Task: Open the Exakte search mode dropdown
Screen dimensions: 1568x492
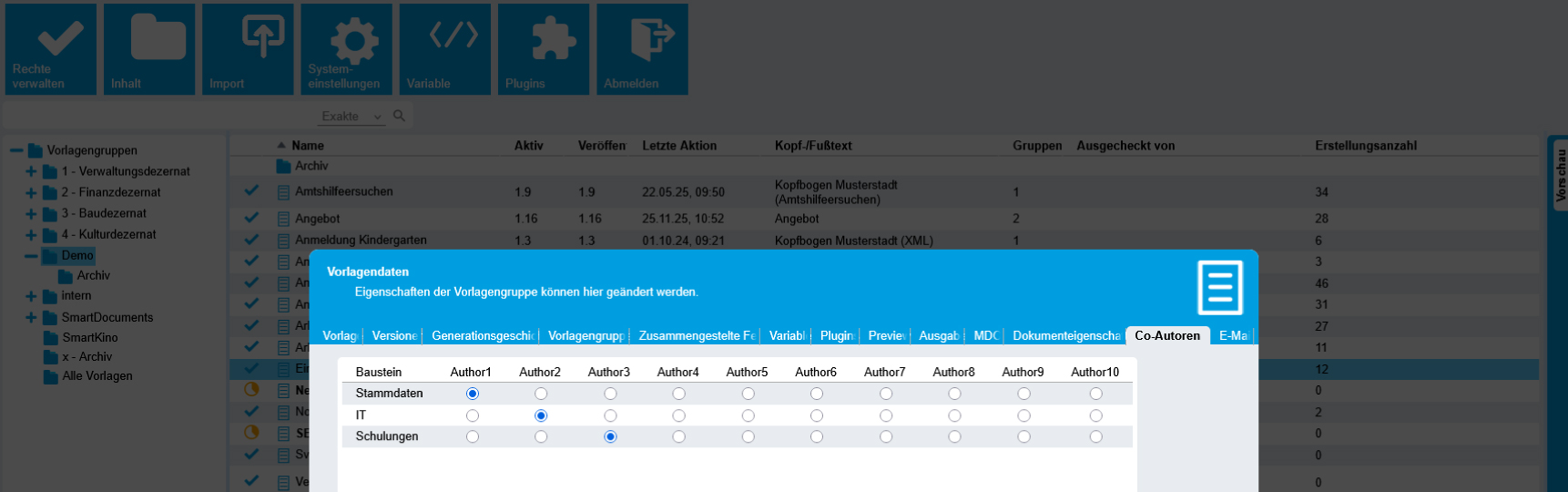Action: [351, 117]
